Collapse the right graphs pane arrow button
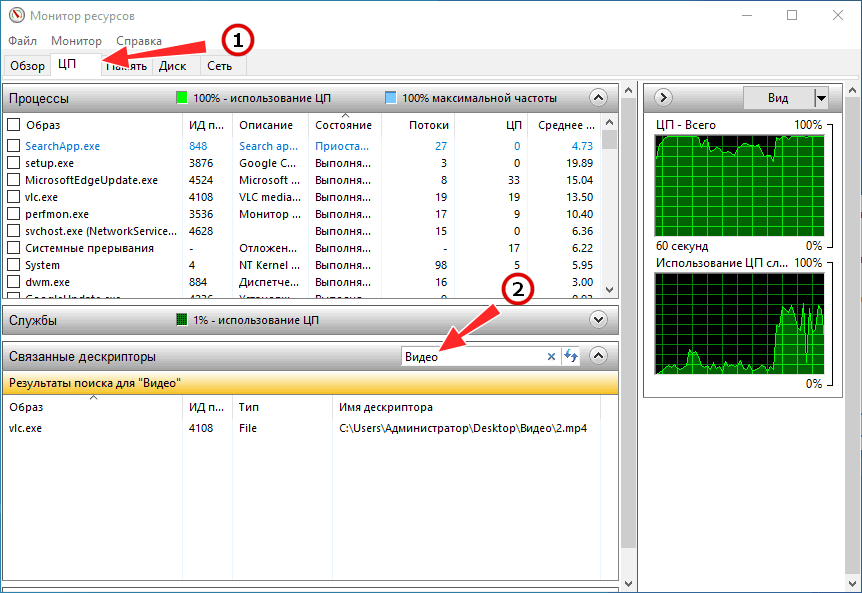 (662, 97)
